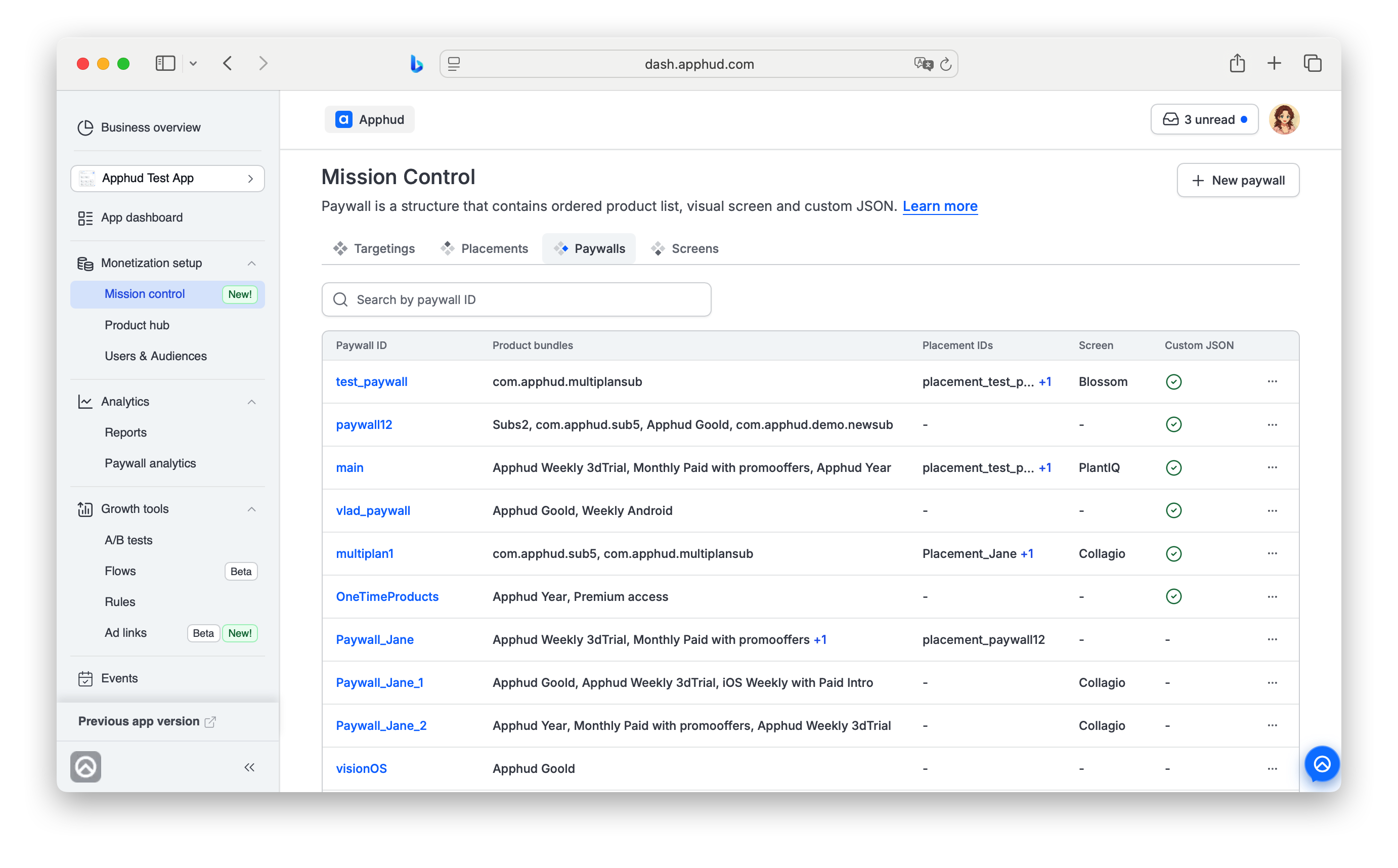Switch to the Placements tab
1398x868 pixels.
[x=485, y=248]
